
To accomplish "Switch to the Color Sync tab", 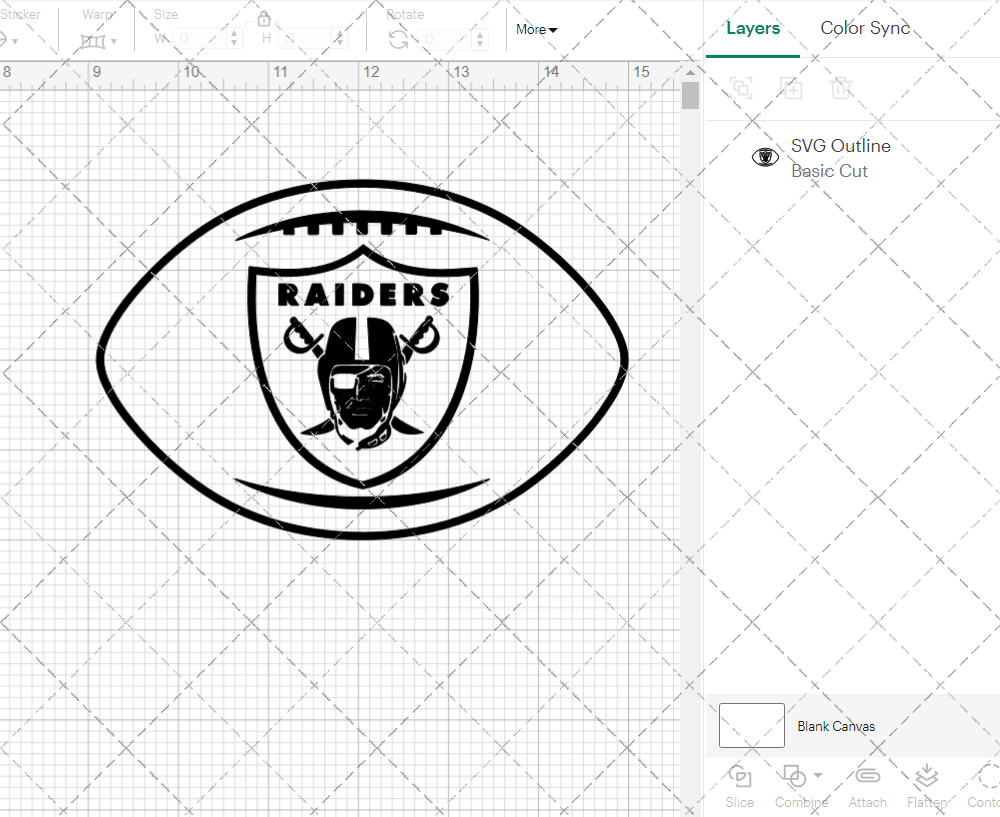I will click(865, 28).
